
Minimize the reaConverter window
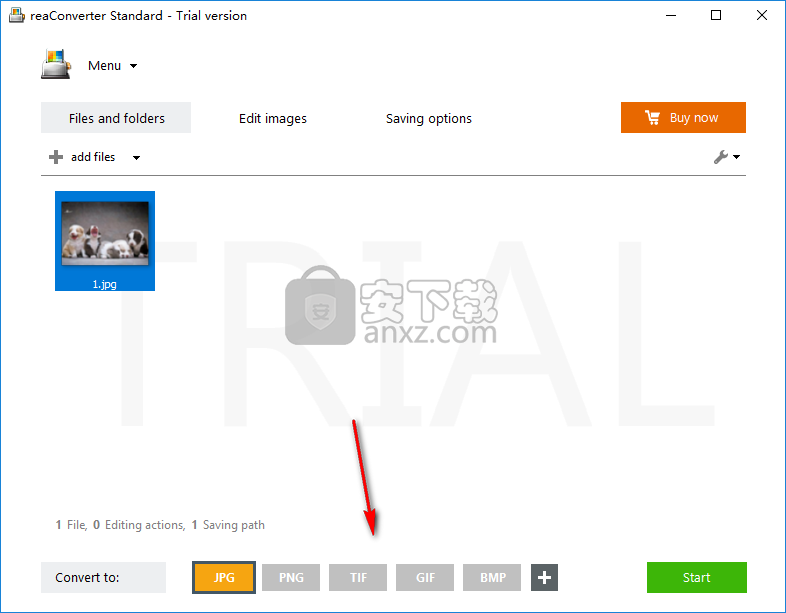tap(671, 16)
